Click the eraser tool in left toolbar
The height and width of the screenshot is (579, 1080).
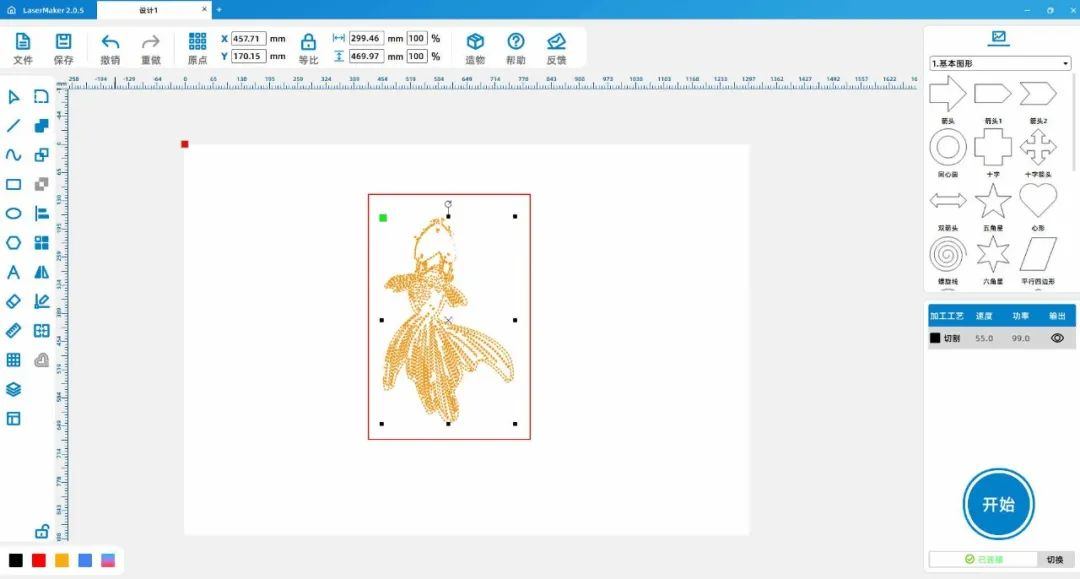14,301
